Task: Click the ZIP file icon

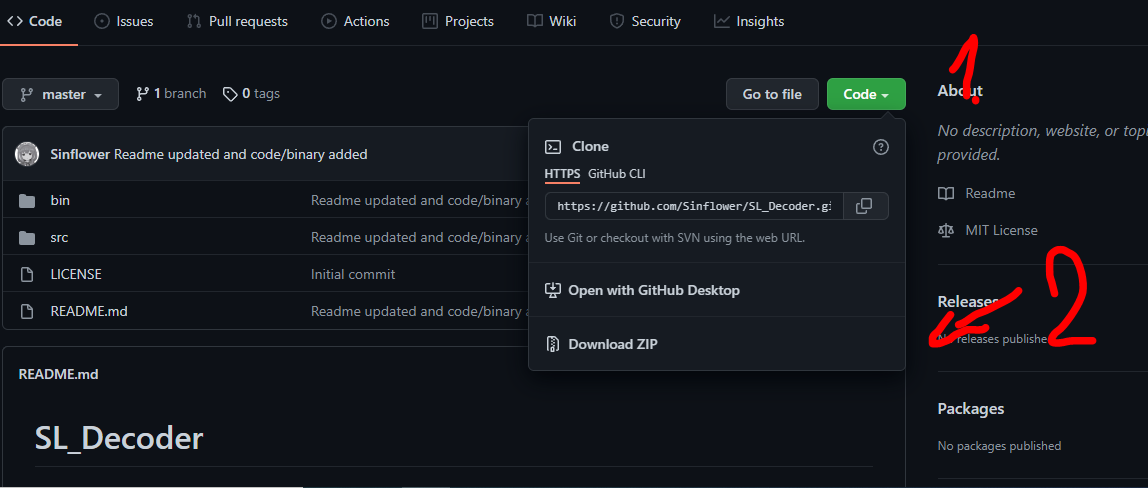Action: click(x=553, y=344)
